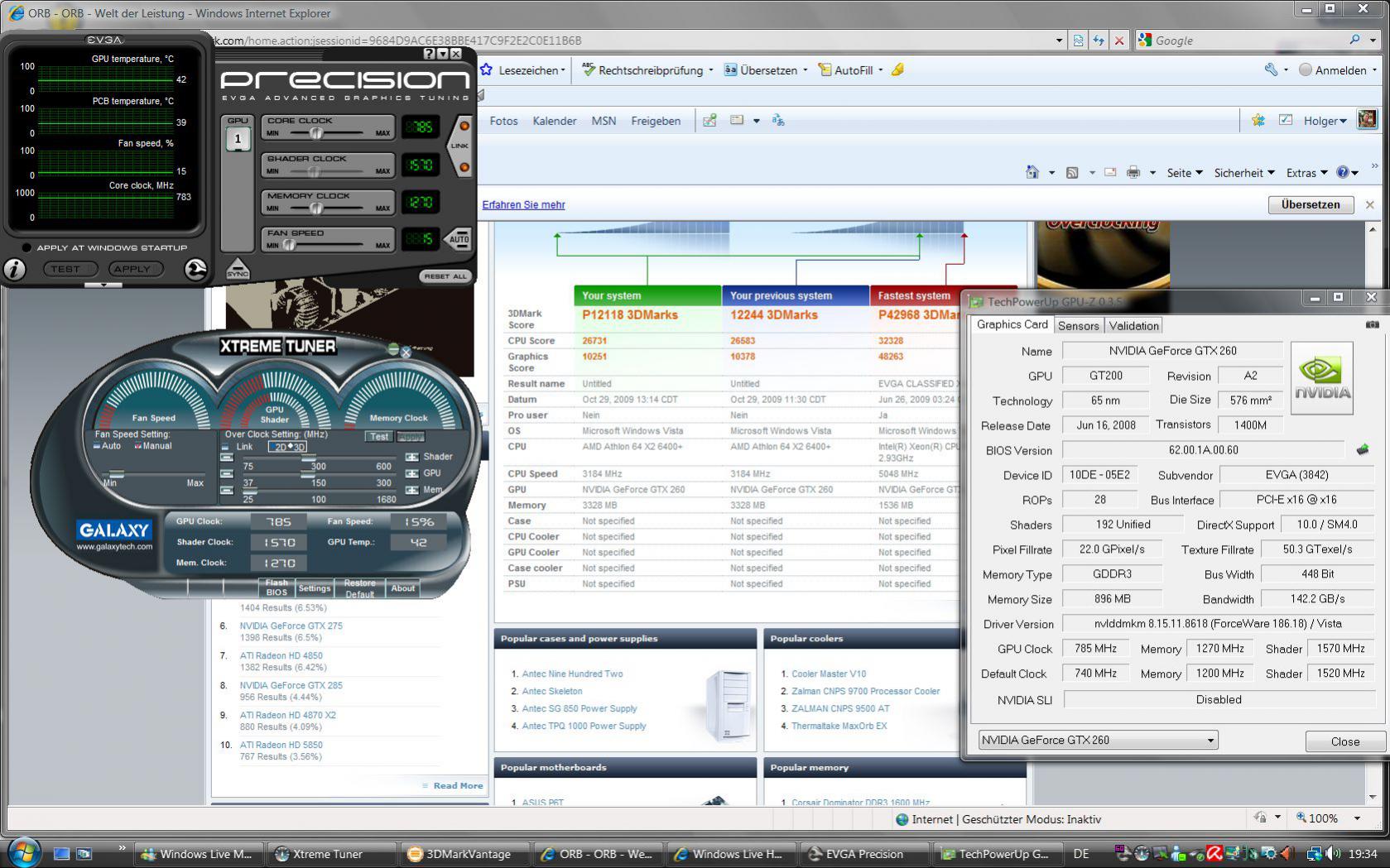Switch to the Sensors tab in GPU-Z
The width and height of the screenshot is (1390, 868).
pos(1079,326)
